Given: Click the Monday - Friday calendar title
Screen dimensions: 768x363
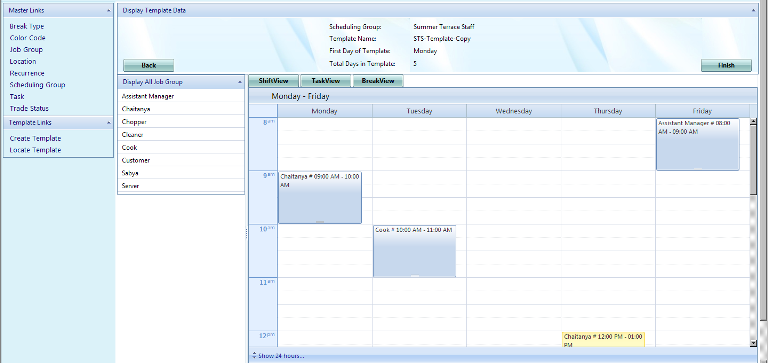Looking at the screenshot, I should coord(300,97).
